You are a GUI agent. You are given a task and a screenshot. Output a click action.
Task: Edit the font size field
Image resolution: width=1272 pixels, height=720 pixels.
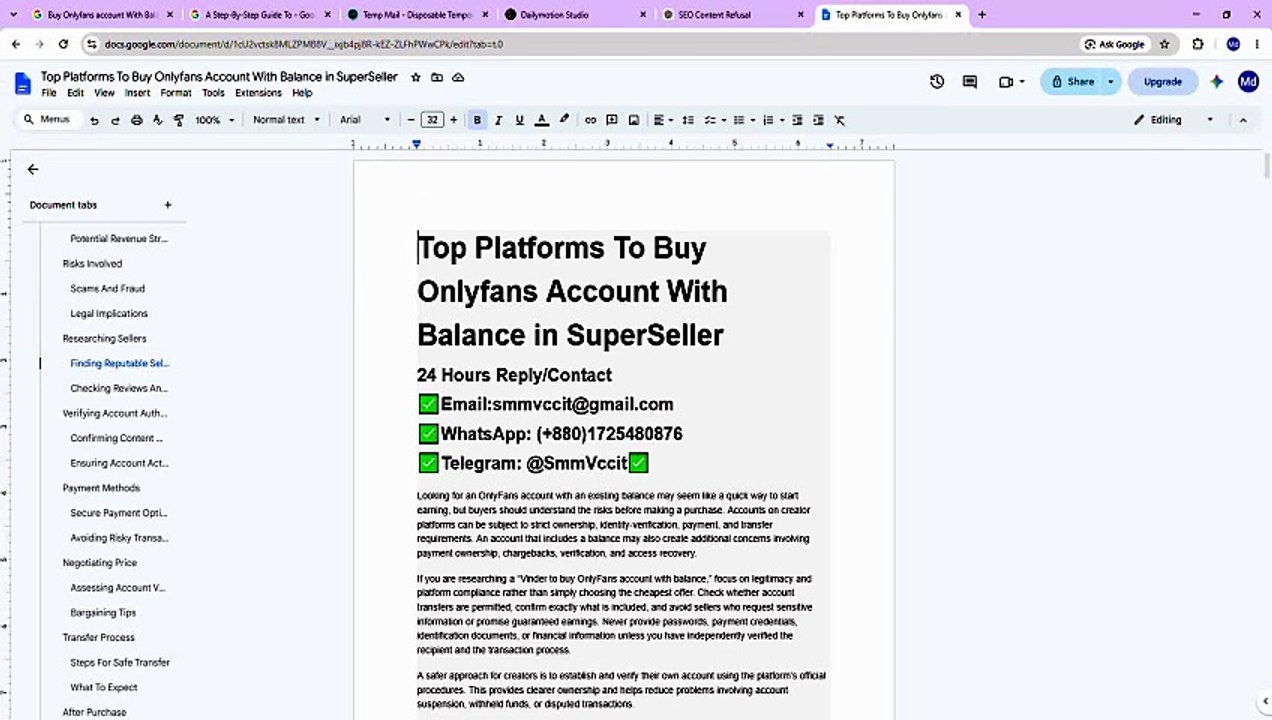(x=432, y=120)
